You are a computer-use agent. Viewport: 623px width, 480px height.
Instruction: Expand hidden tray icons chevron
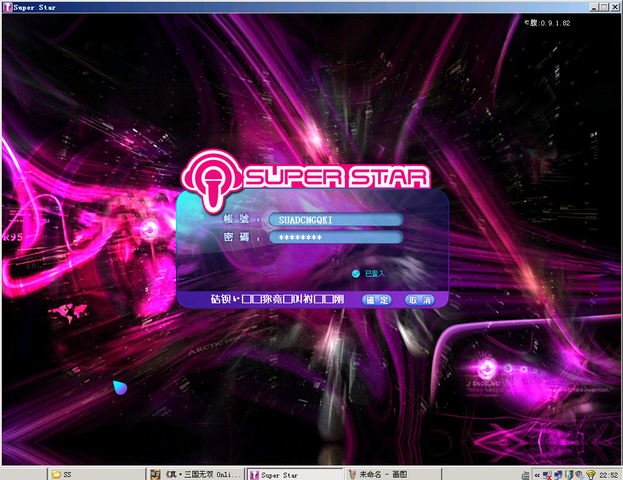(537, 475)
